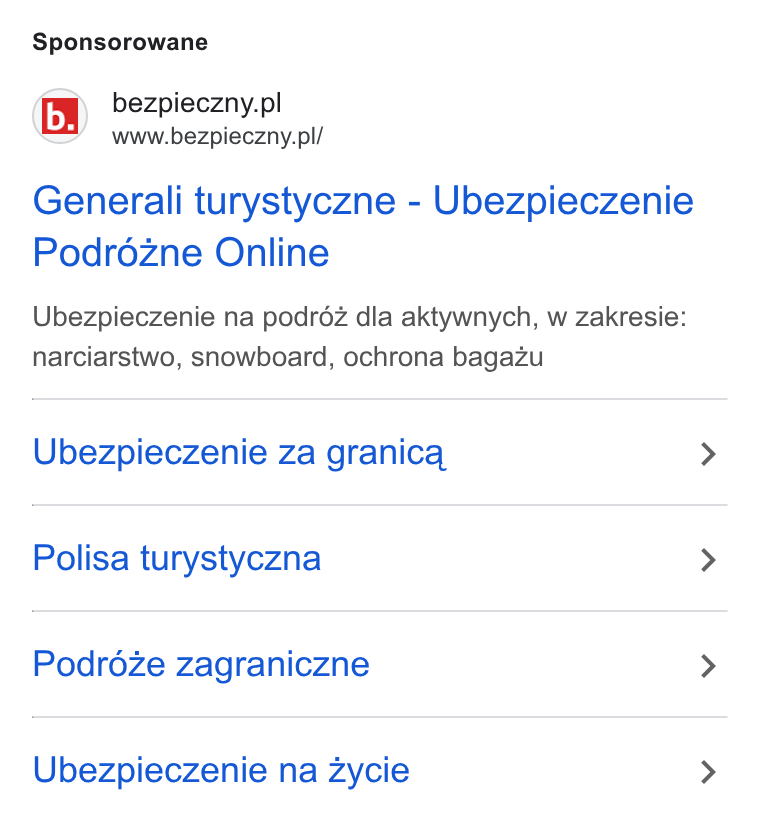The width and height of the screenshot is (760, 822).
Task: Click the ad description about narciarstwo and snowboard
Action: coord(360,337)
